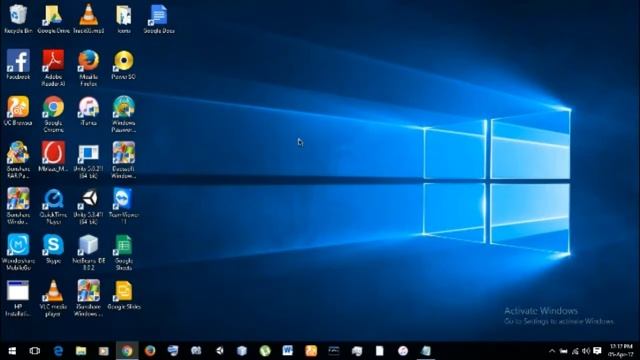Launch Unity from the taskbar
Screen dimensions: 640x360
coord(219,351)
